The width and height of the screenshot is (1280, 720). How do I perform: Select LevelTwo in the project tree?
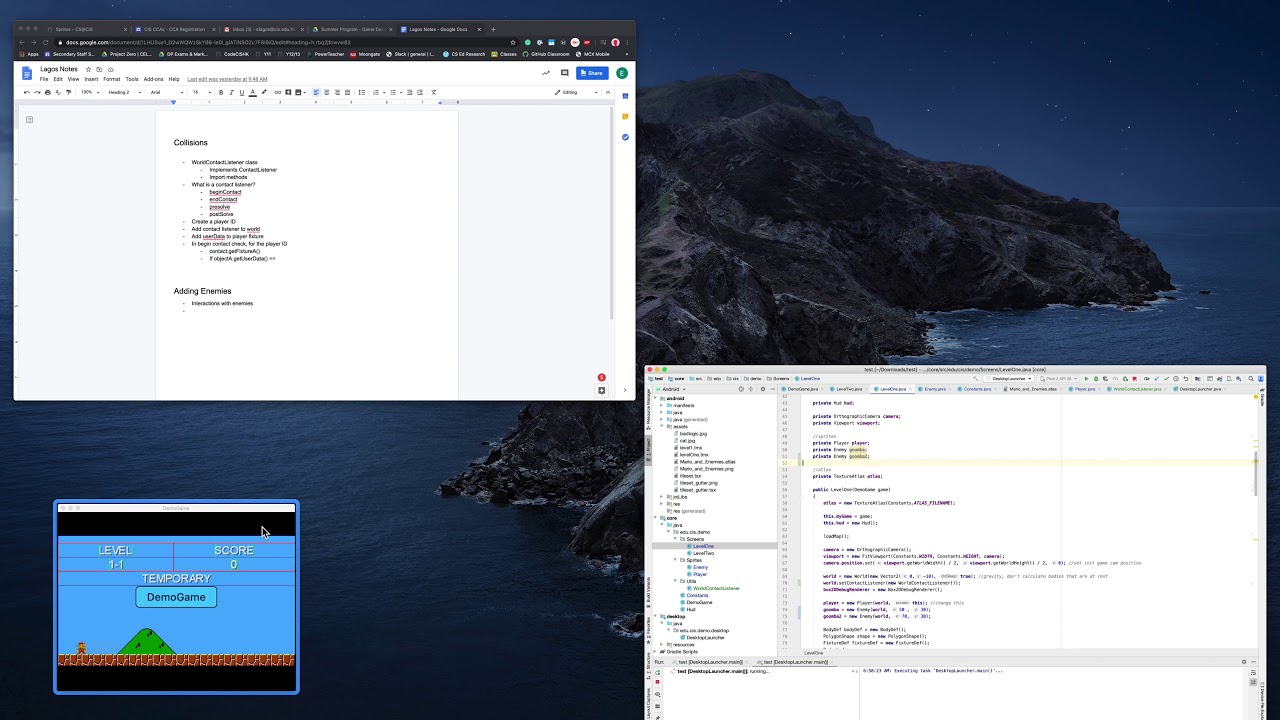(702, 553)
